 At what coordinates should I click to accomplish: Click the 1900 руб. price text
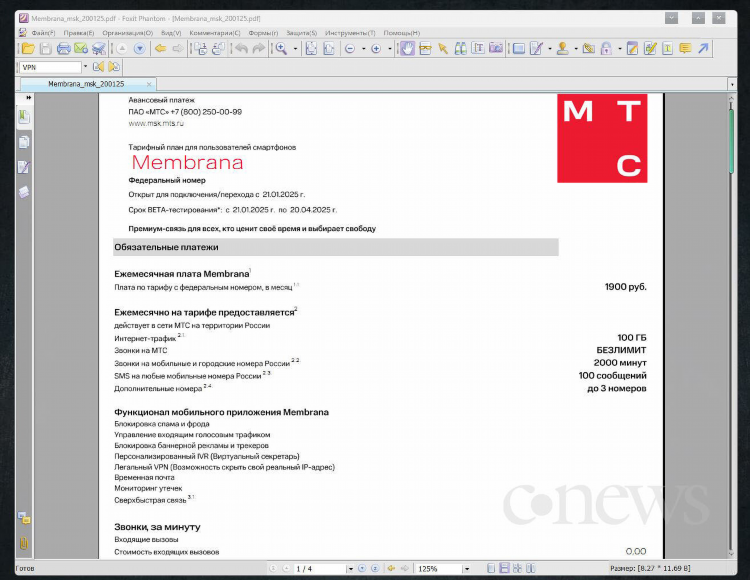(625, 287)
